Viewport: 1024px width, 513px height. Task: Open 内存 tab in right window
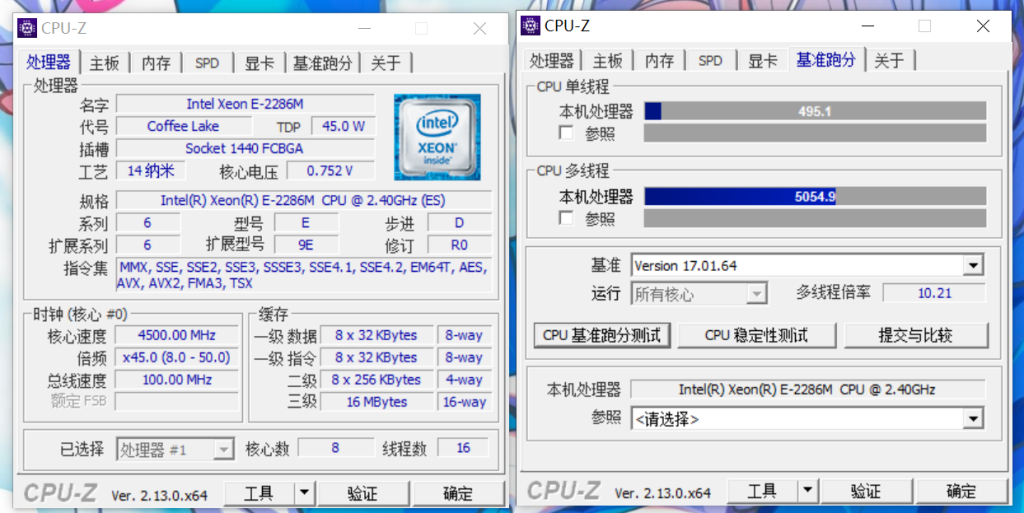660,61
